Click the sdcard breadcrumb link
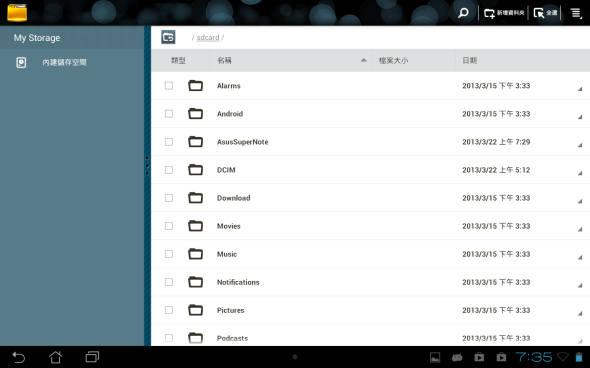Screen dimensions: 590x368 click(x=208, y=38)
